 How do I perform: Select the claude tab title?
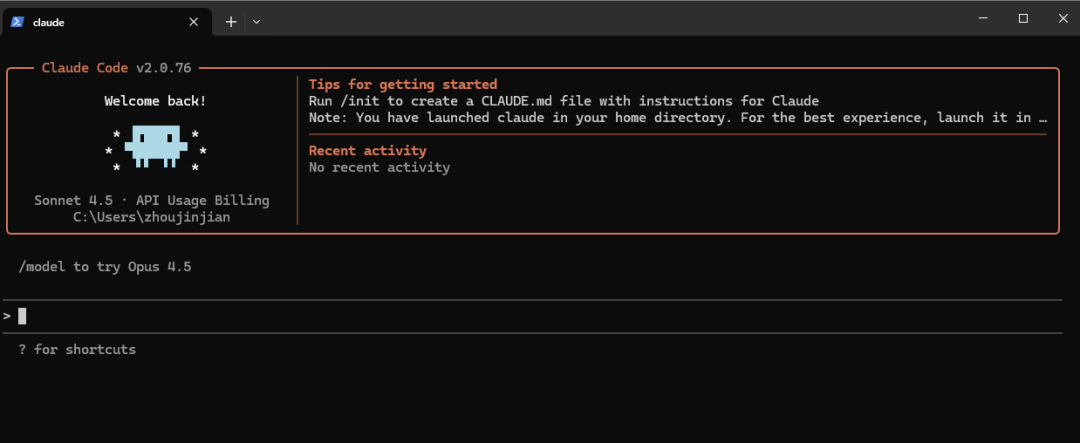[49, 21]
